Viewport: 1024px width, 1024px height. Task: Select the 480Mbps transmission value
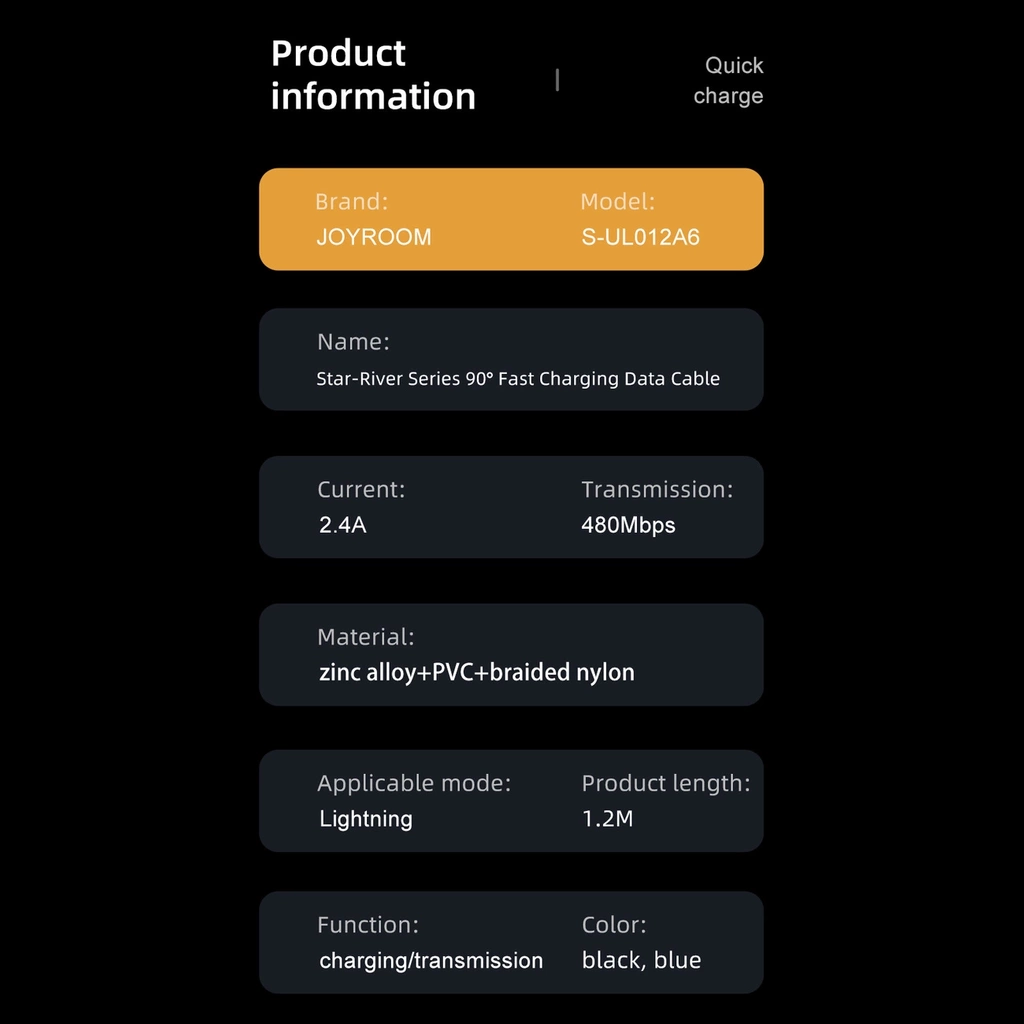[628, 525]
